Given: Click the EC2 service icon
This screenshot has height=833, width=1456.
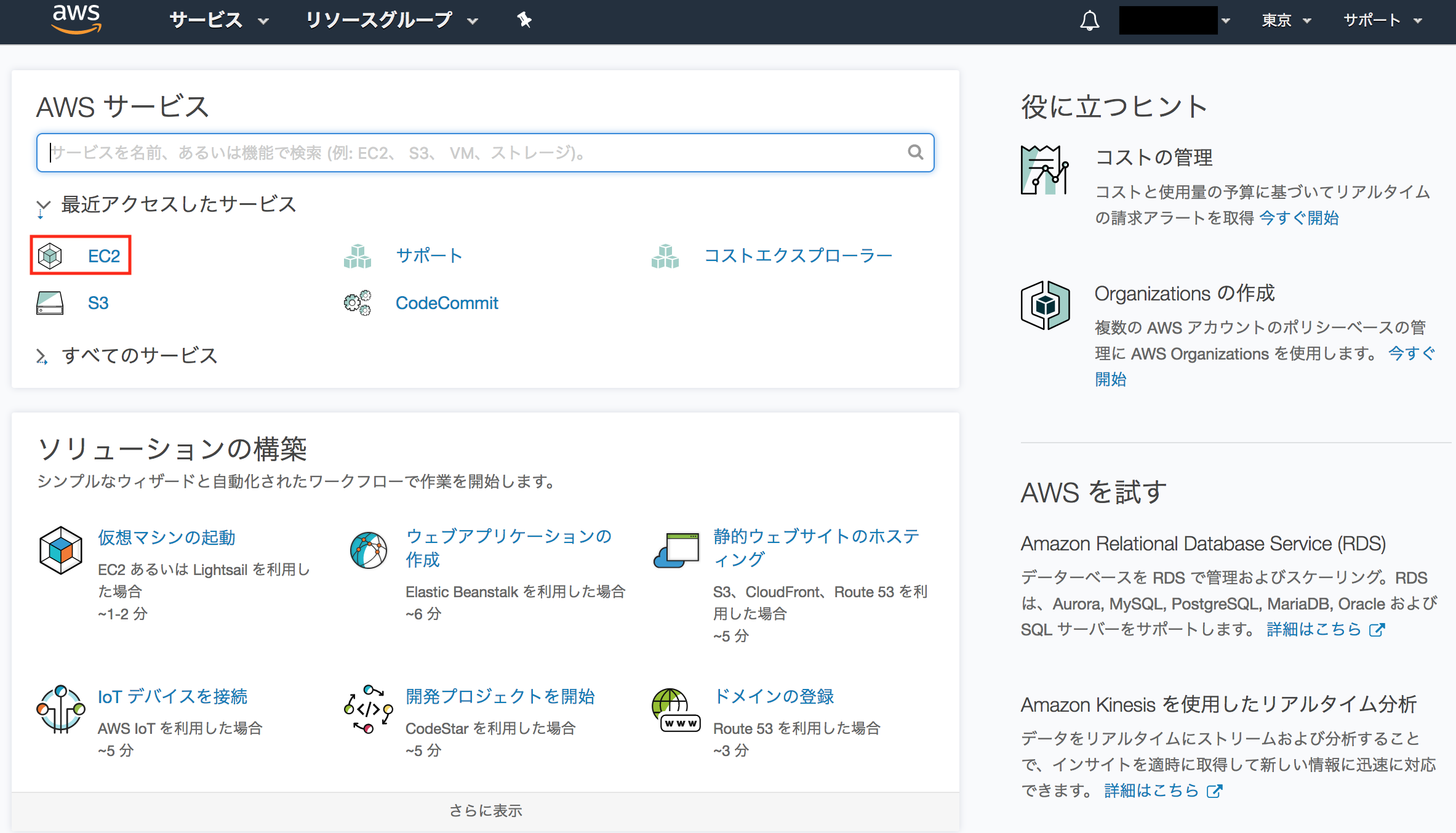Looking at the screenshot, I should coord(50,256).
